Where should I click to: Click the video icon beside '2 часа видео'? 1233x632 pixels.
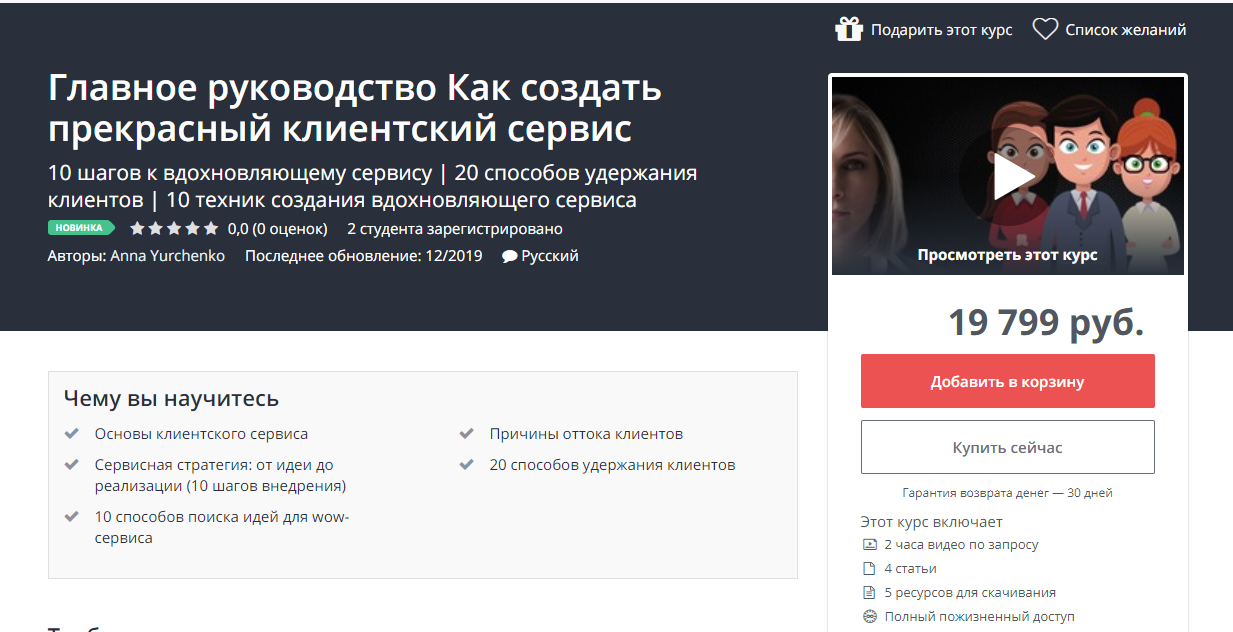tap(869, 545)
